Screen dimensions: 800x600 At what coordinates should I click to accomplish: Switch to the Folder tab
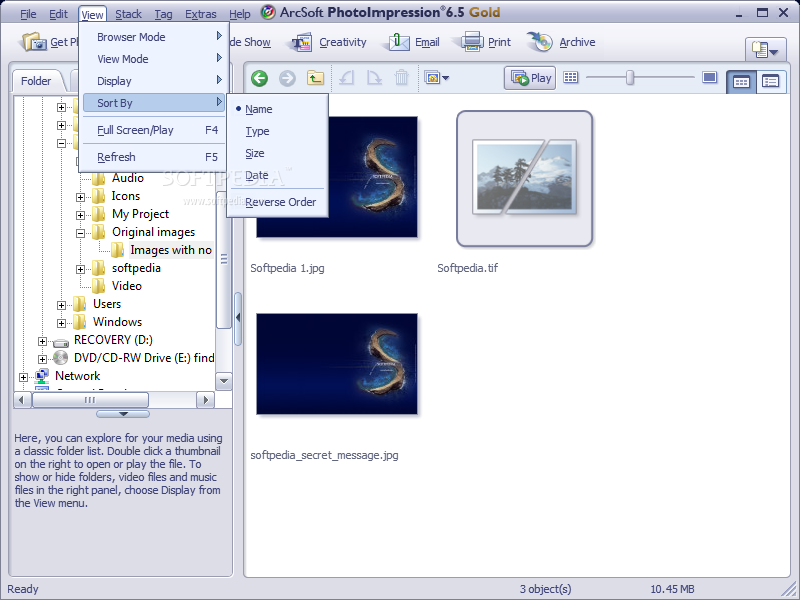[36, 81]
